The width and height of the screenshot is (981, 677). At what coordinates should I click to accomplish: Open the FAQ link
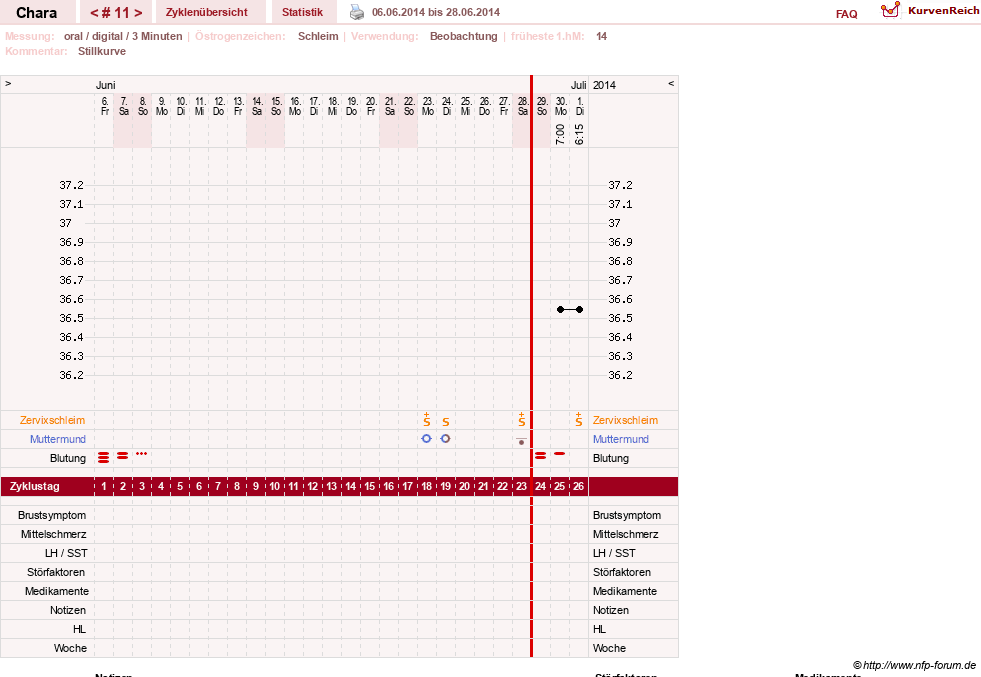pos(846,14)
